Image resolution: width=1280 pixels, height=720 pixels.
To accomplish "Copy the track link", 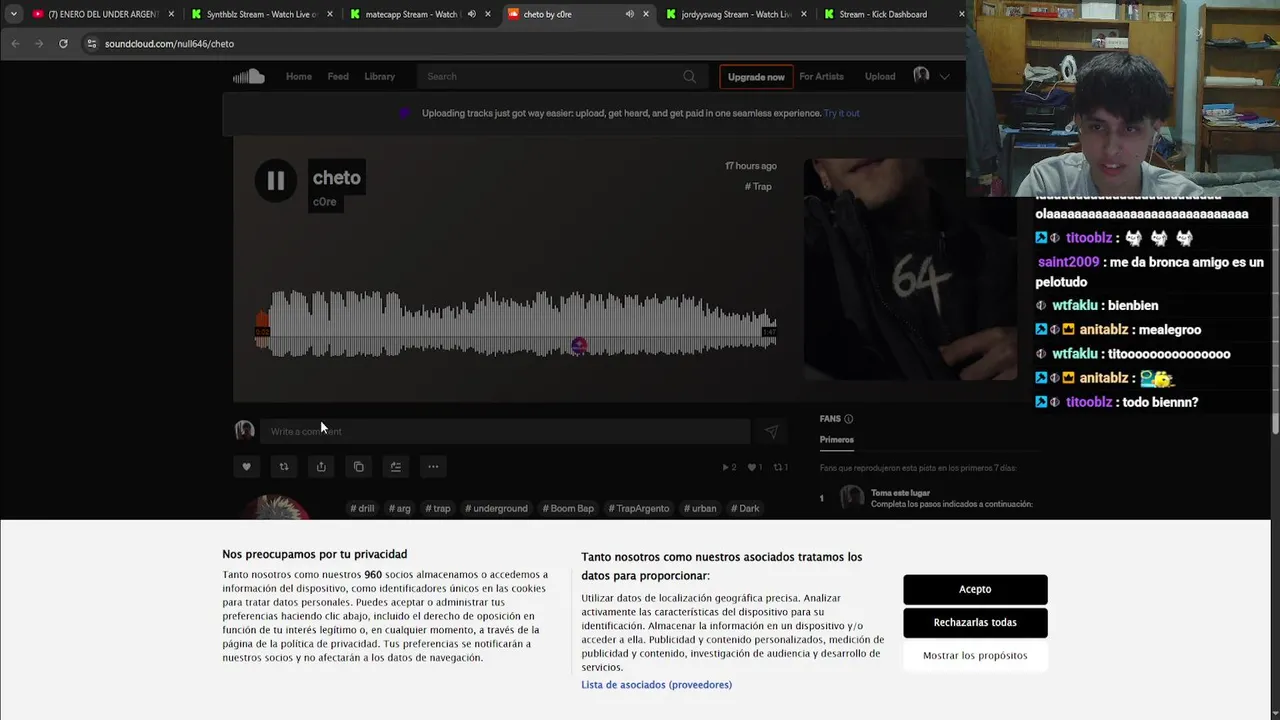I will [x=358, y=466].
